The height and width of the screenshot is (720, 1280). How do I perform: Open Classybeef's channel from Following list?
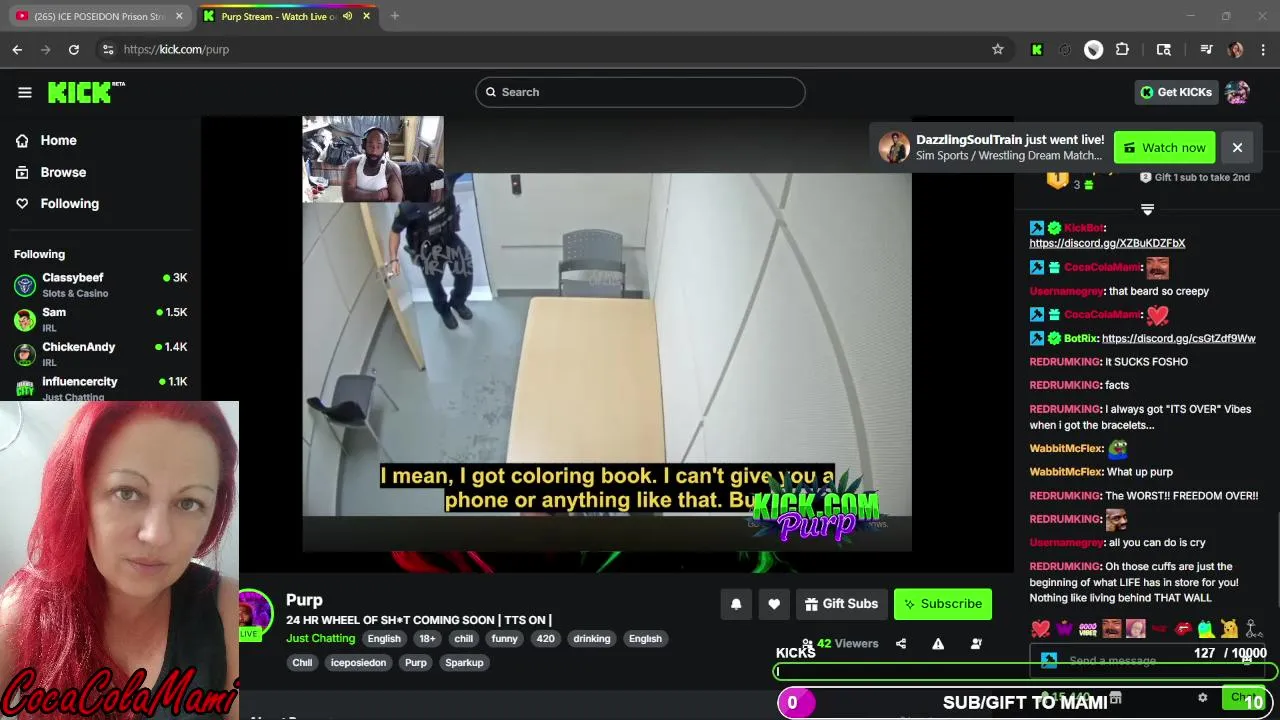100,285
